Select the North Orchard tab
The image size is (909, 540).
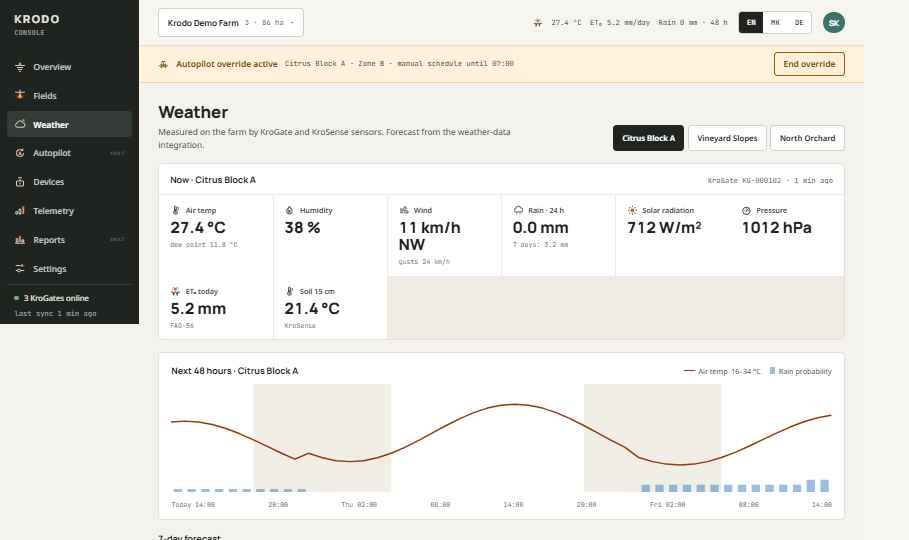(x=807, y=138)
